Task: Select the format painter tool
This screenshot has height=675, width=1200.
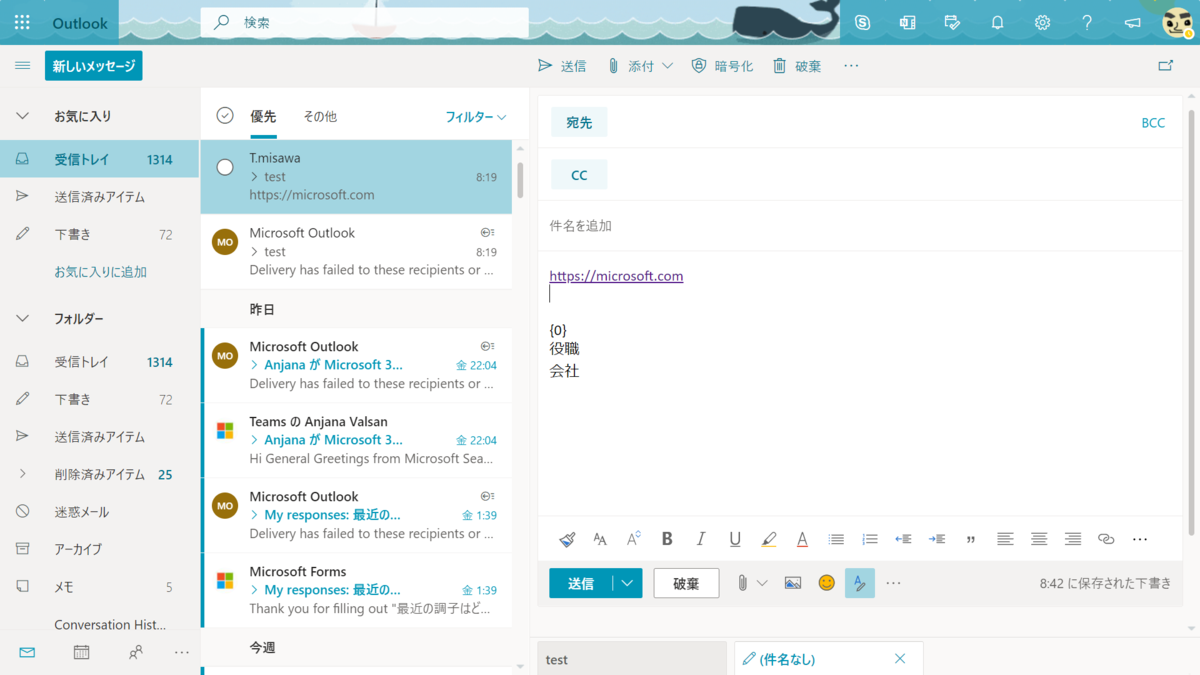Action: (567, 539)
